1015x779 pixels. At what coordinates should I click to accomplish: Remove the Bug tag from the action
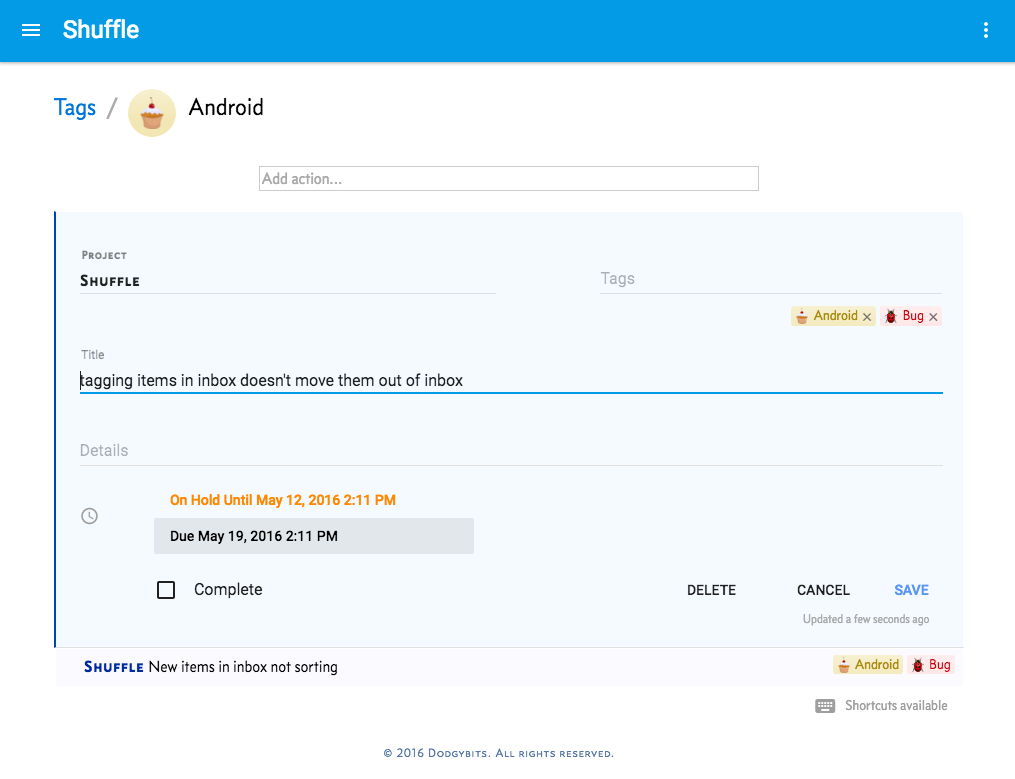pyautogui.click(x=933, y=317)
